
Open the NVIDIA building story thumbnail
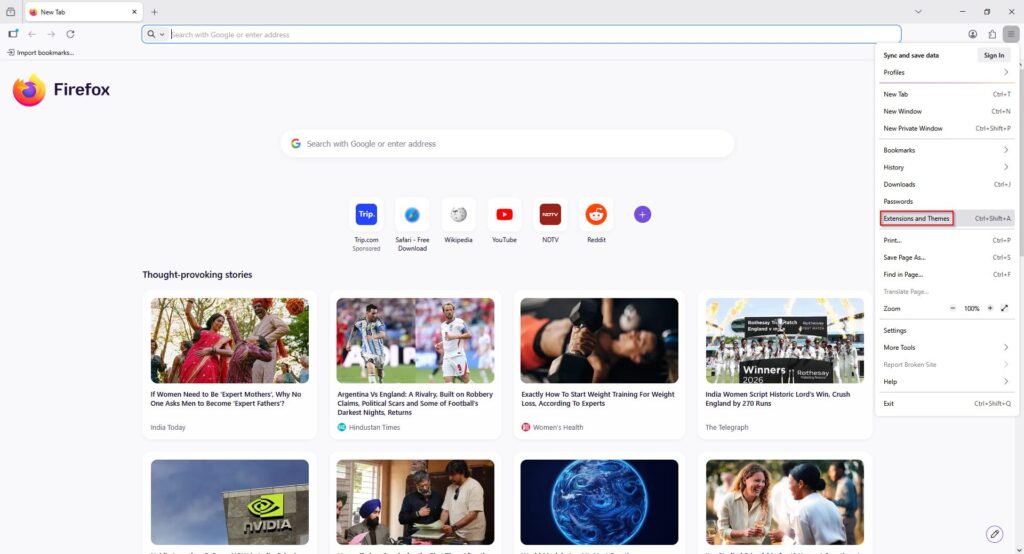230,502
